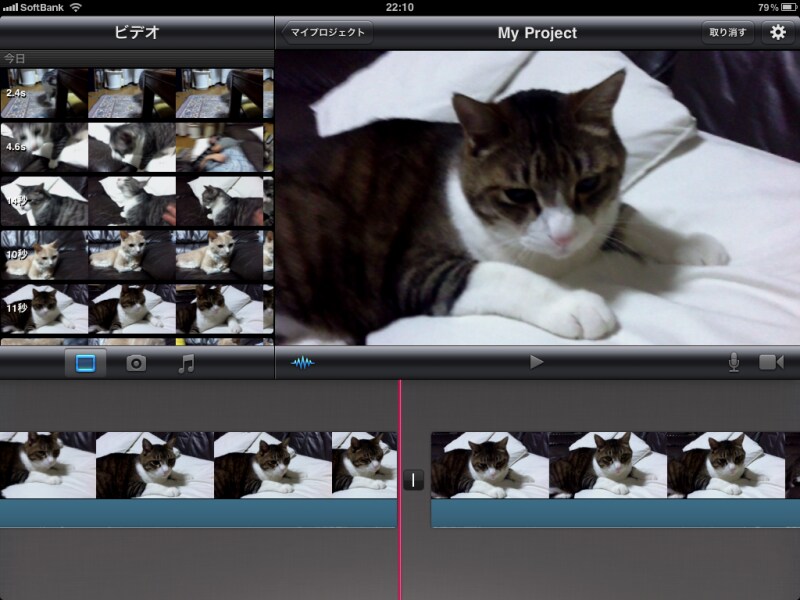Record voiceover with microphone icon

coord(734,362)
